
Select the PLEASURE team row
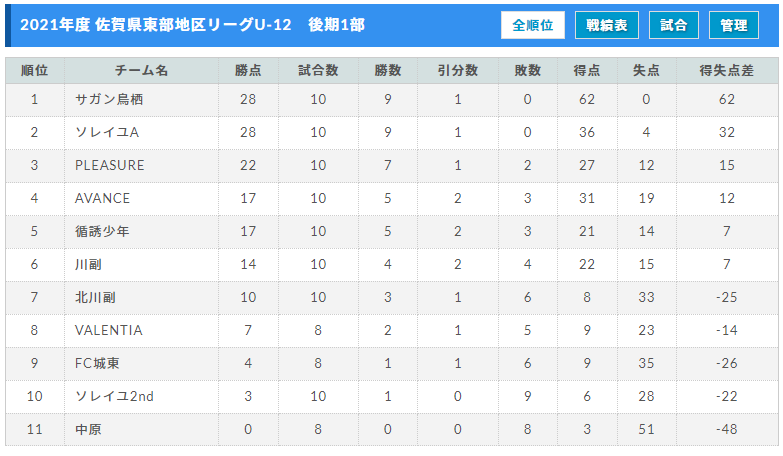point(392,165)
